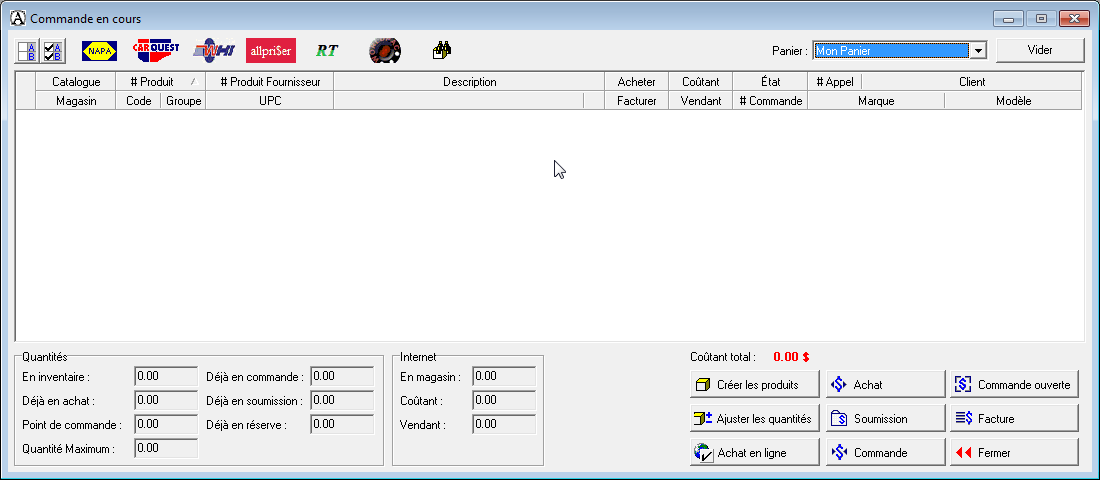This screenshot has height=480, width=1100.
Task: Click the Créer les produits button
Action: tap(755, 385)
